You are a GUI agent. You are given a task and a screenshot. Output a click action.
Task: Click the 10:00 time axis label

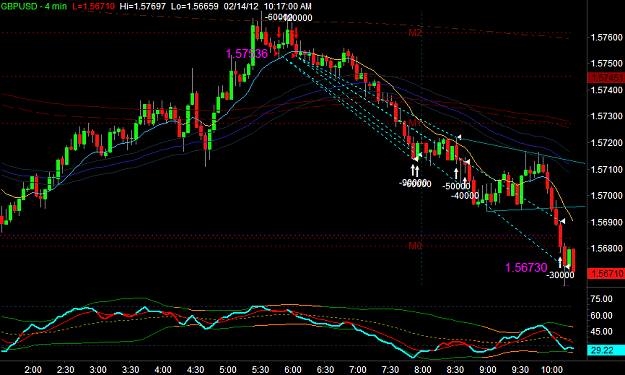pos(551,370)
